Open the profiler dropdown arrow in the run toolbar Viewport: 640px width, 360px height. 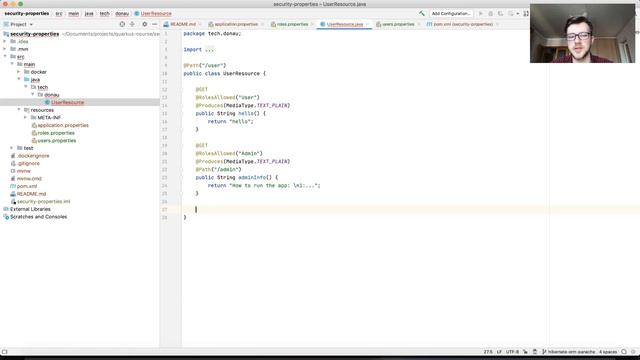pyautogui.click(x=518, y=13)
